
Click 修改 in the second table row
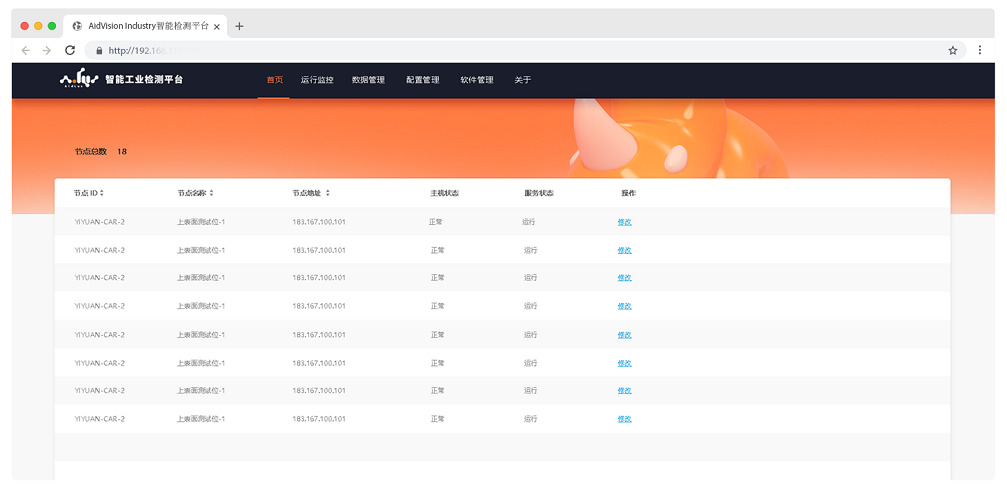[x=624, y=250]
